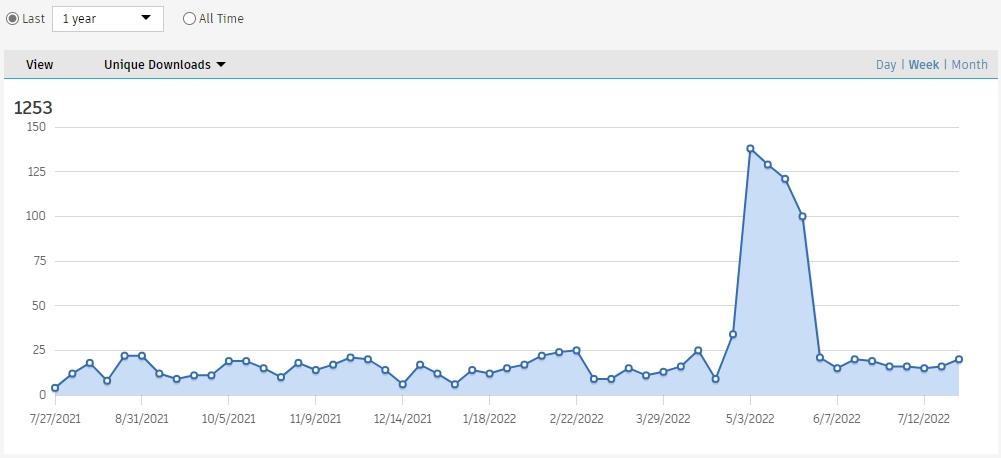The image size is (1001, 458).
Task: Click the 10/5/2021 x-axis date label
Action: (229, 420)
